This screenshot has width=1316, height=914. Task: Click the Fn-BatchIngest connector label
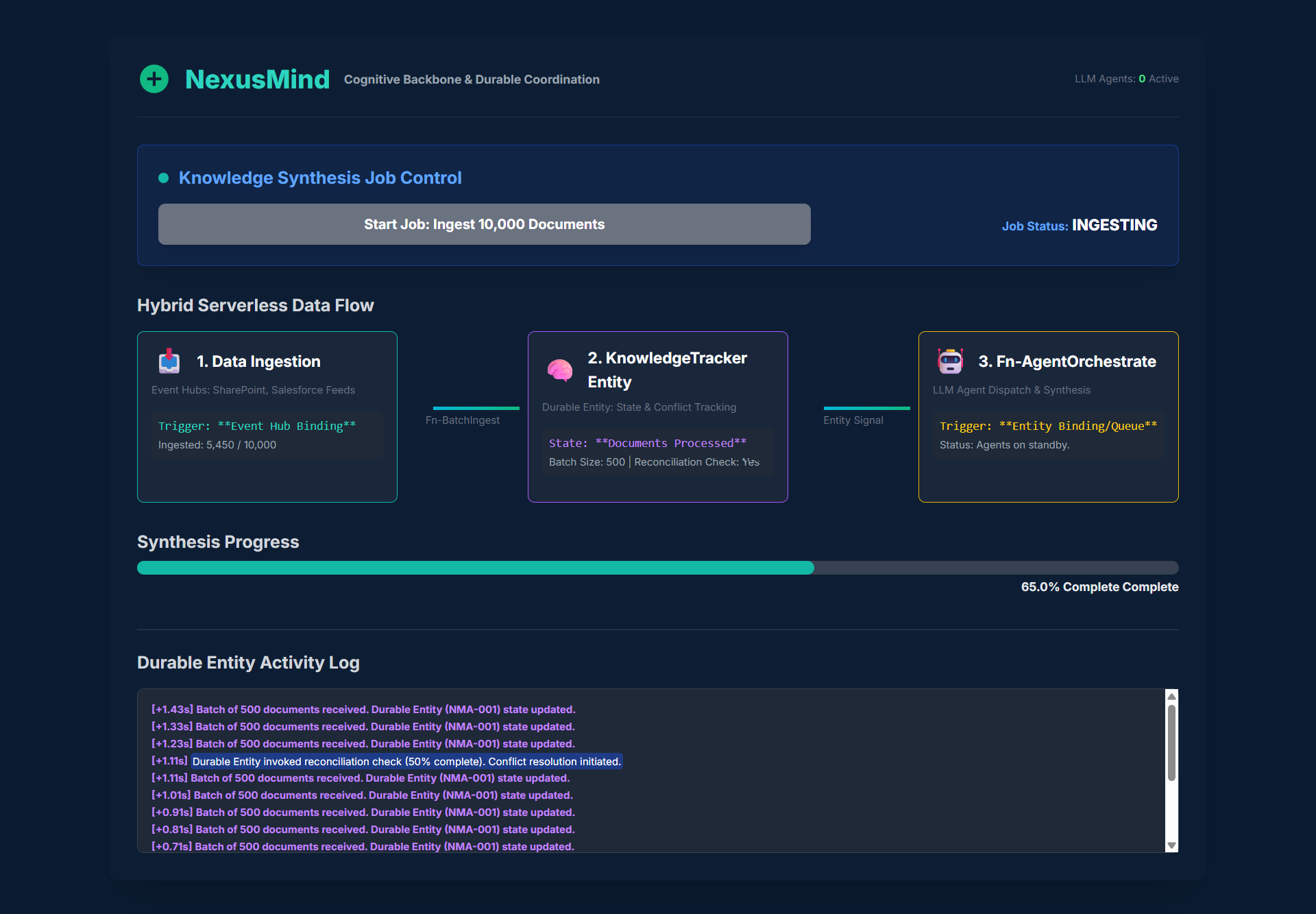pyautogui.click(x=463, y=420)
